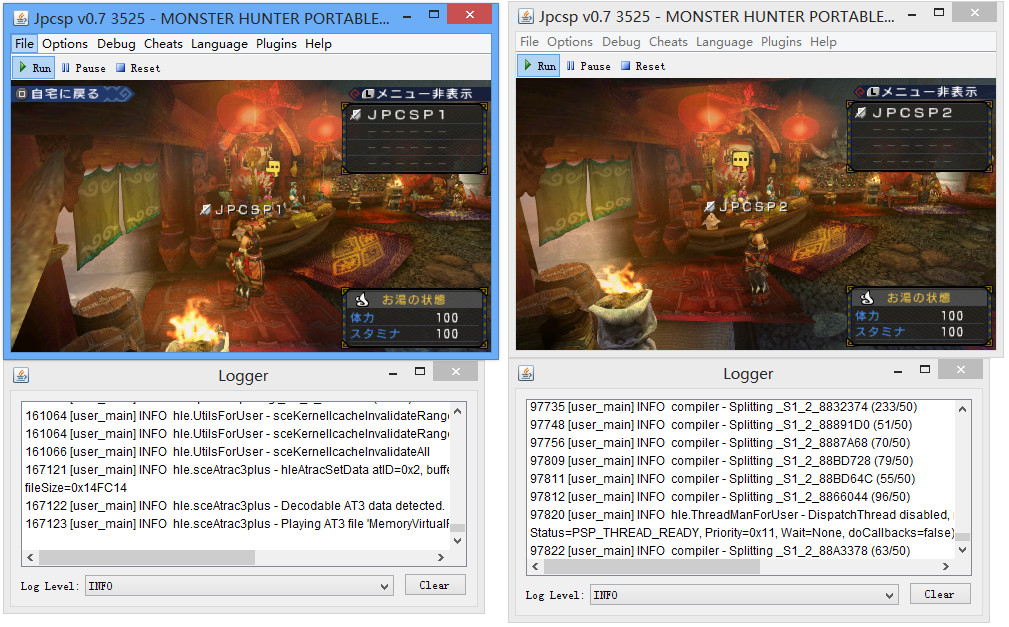Click the hot spring status icon in the right game
The width and height of the screenshot is (1009, 627).
tap(867, 297)
